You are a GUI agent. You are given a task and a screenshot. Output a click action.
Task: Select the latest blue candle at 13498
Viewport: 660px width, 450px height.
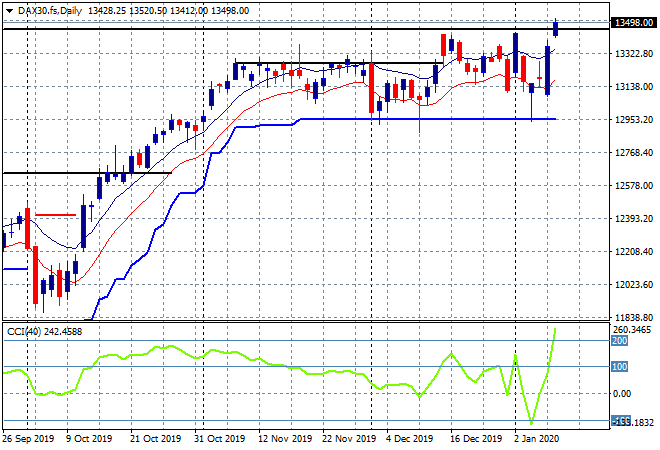pos(556,28)
